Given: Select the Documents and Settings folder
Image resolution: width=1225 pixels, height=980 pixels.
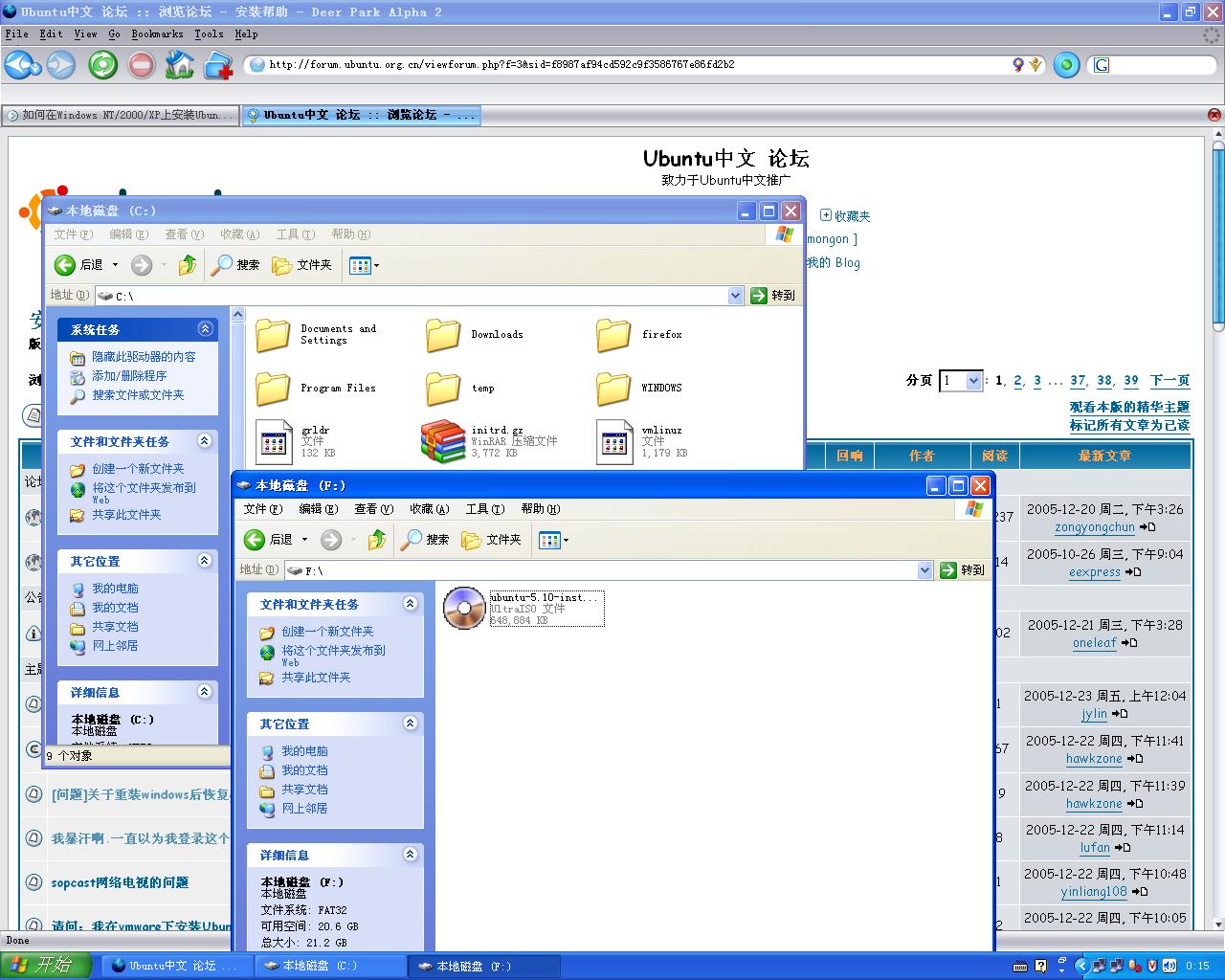Looking at the screenshot, I should pyautogui.click(x=273, y=335).
